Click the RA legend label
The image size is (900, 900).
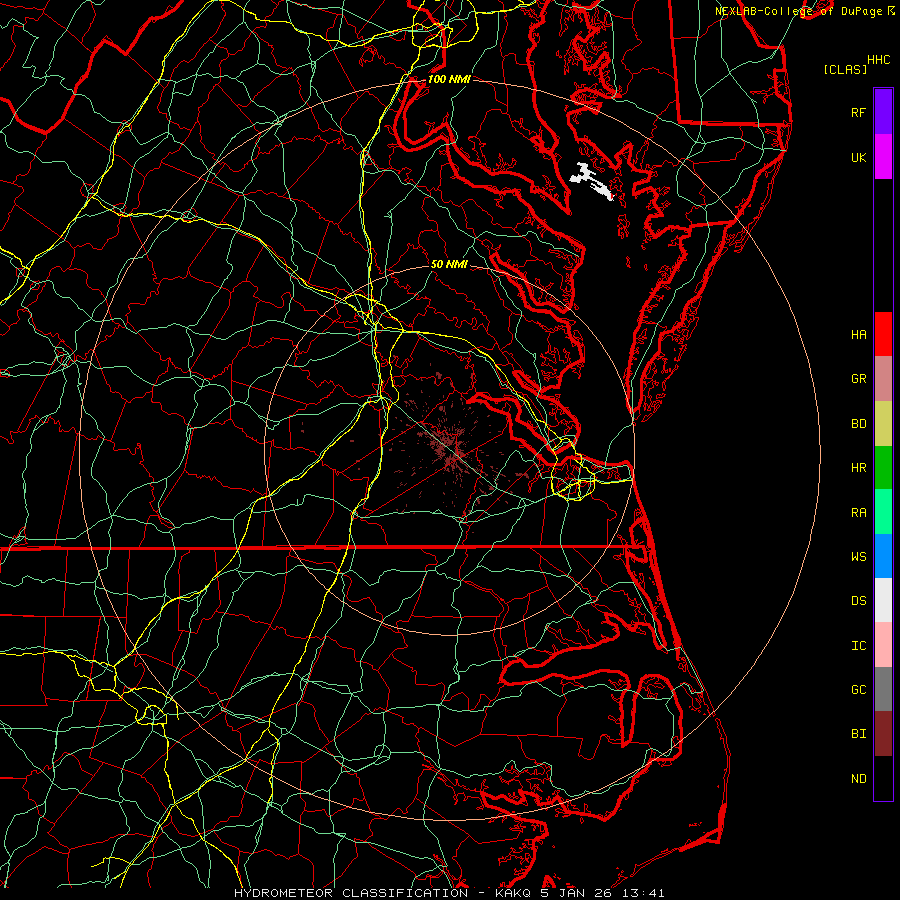click(x=858, y=513)
